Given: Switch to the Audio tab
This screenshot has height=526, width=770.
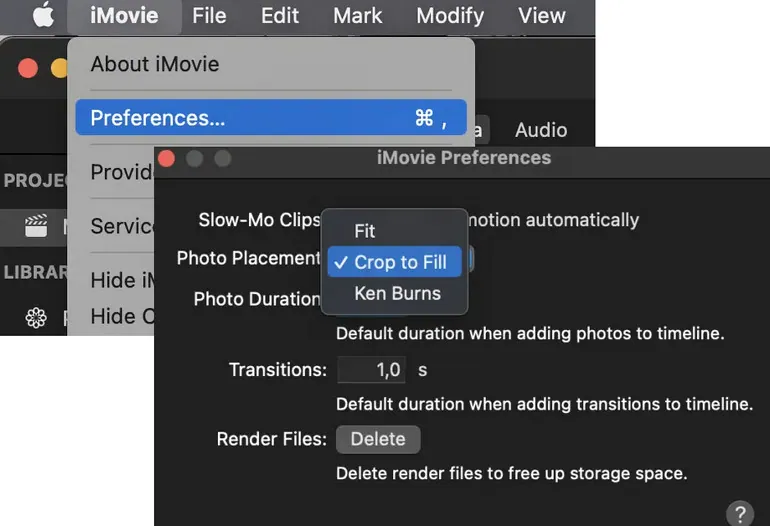Looking at the screenshot, I should (541, 130).
